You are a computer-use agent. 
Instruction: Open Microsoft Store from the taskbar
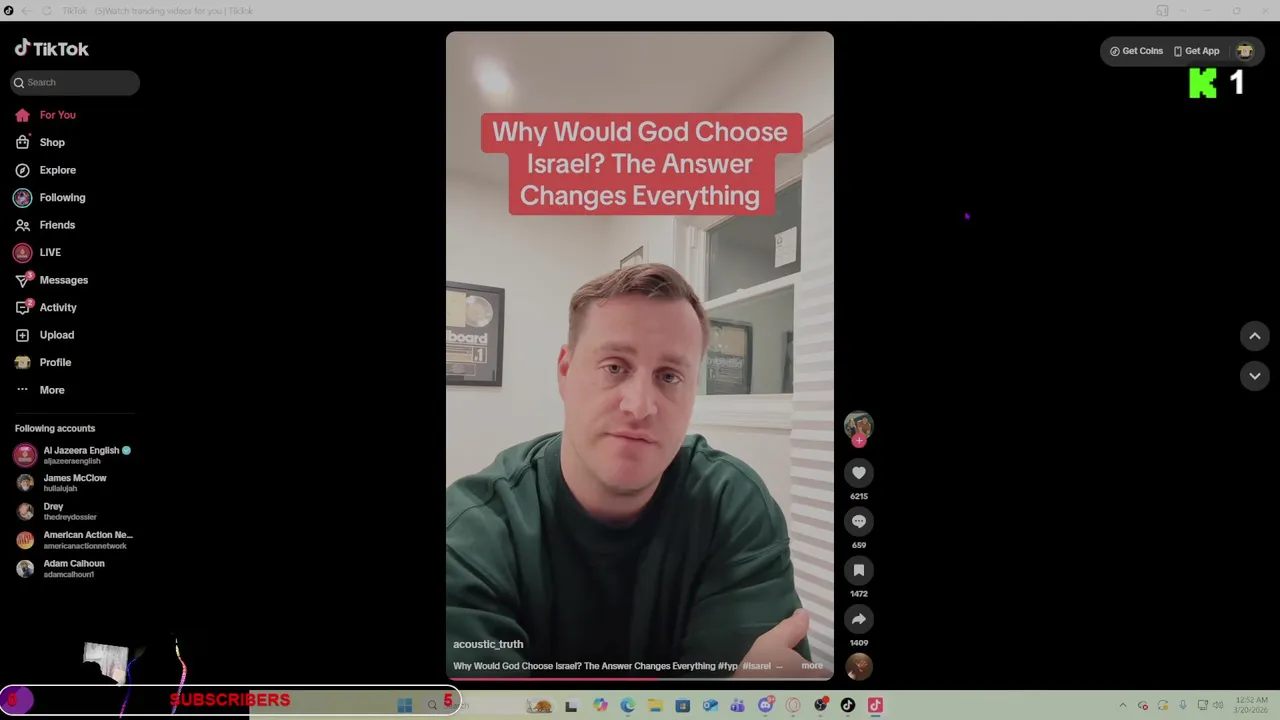[x=683, y=705]
